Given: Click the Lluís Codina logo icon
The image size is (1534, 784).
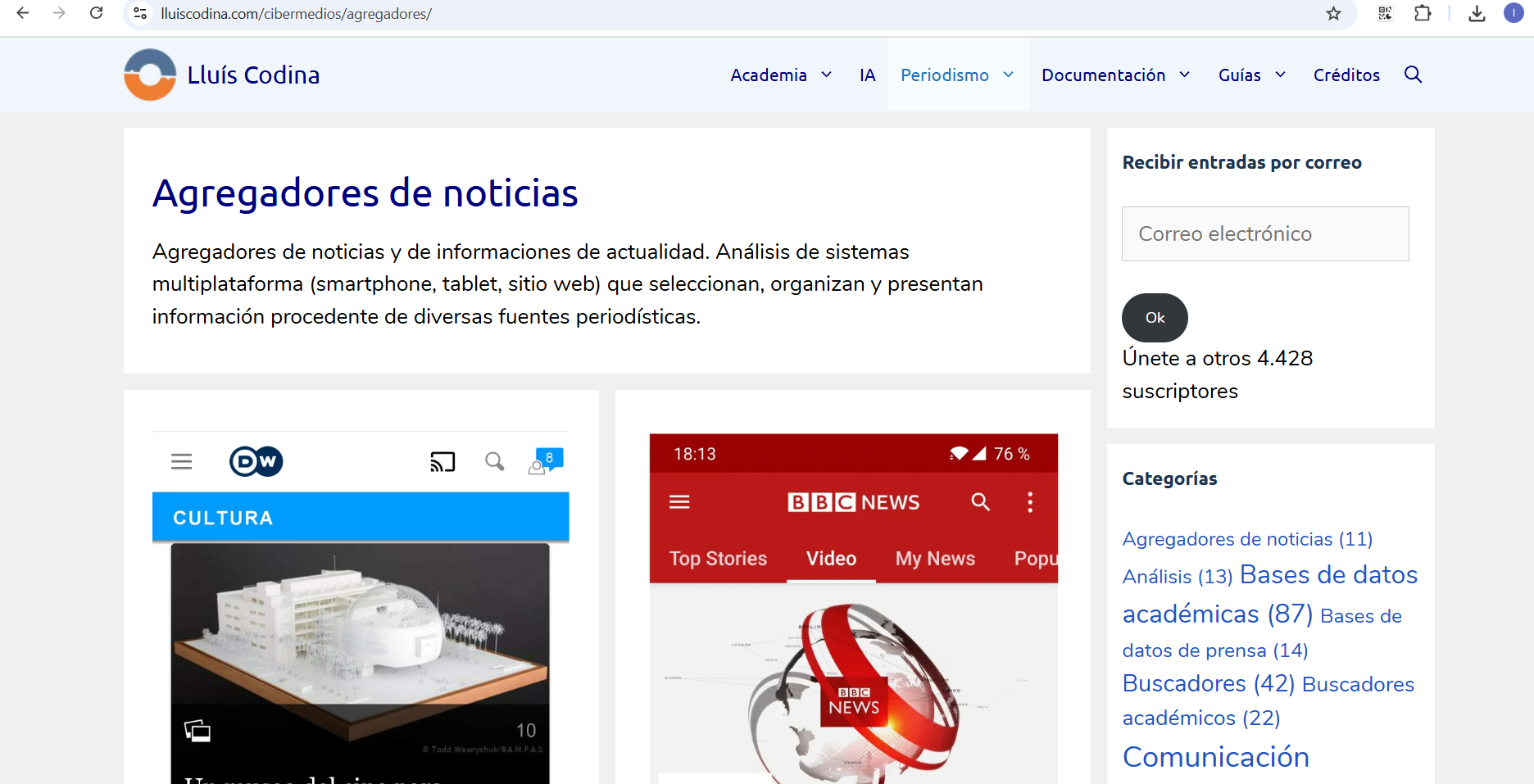Looking at the screenshot, I should point(150,75).
